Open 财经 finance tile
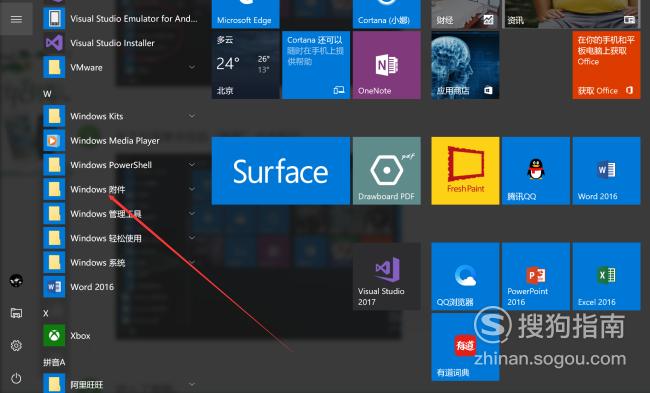Image resolution: width=650 pixels, height=393 pixels. [465, 14]
